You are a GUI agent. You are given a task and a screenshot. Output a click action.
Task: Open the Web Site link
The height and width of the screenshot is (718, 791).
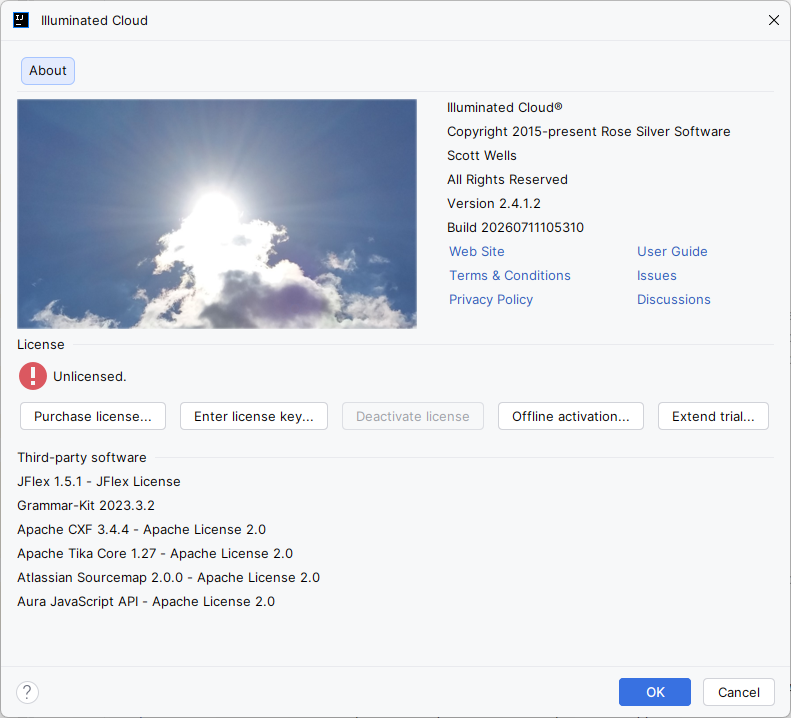pyautogui.click(x=477, y=251)
